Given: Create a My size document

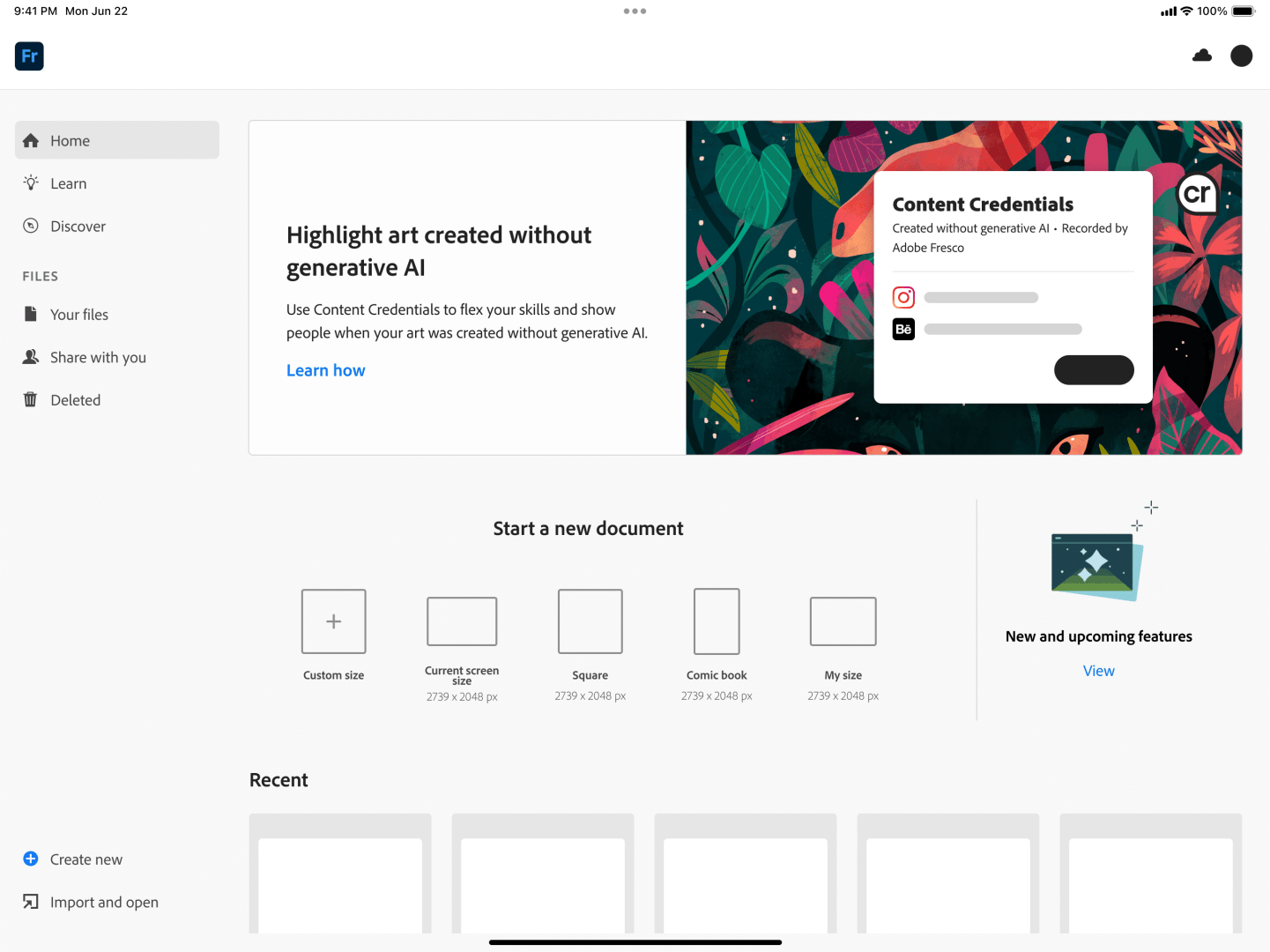Looking at the screenshot, I should coord(843,621).
